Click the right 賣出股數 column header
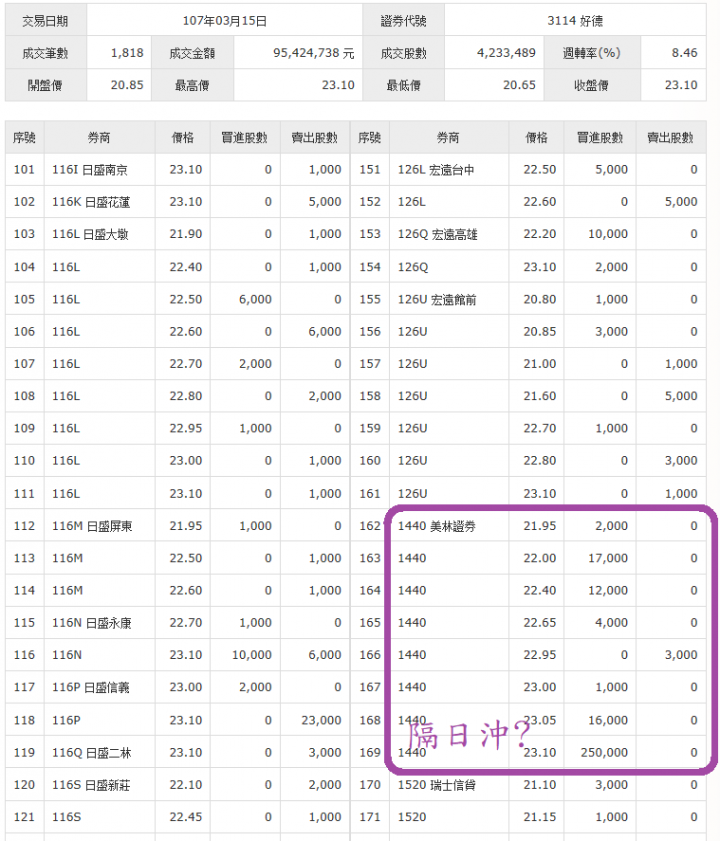The width and height of the screenshot is (720, 841). 670,137
